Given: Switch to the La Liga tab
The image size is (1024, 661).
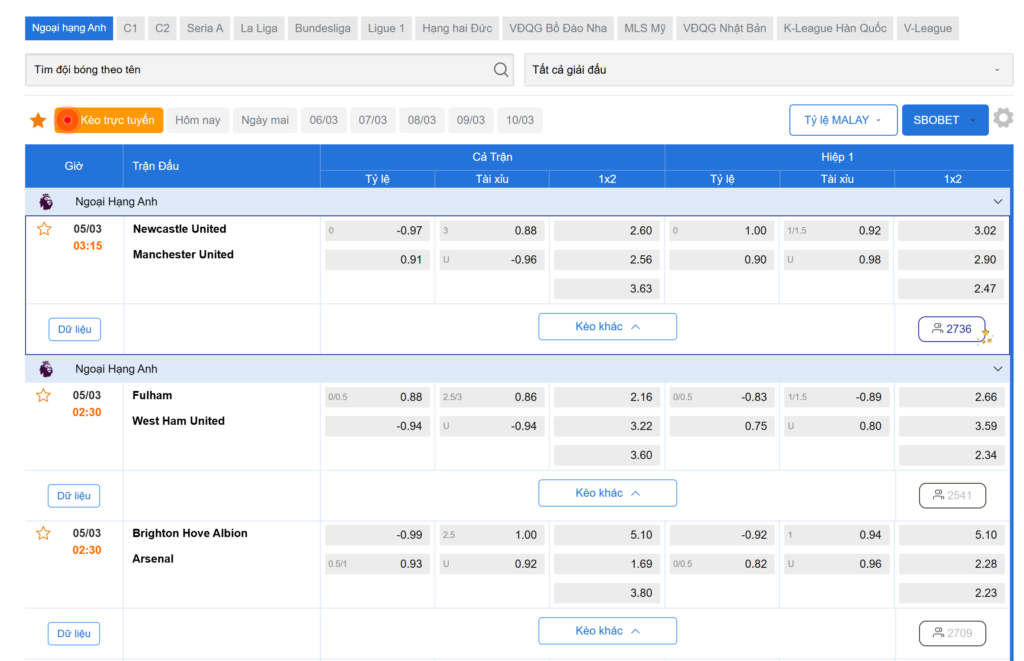Looking at the screenshot, I should tap(259, 28).
